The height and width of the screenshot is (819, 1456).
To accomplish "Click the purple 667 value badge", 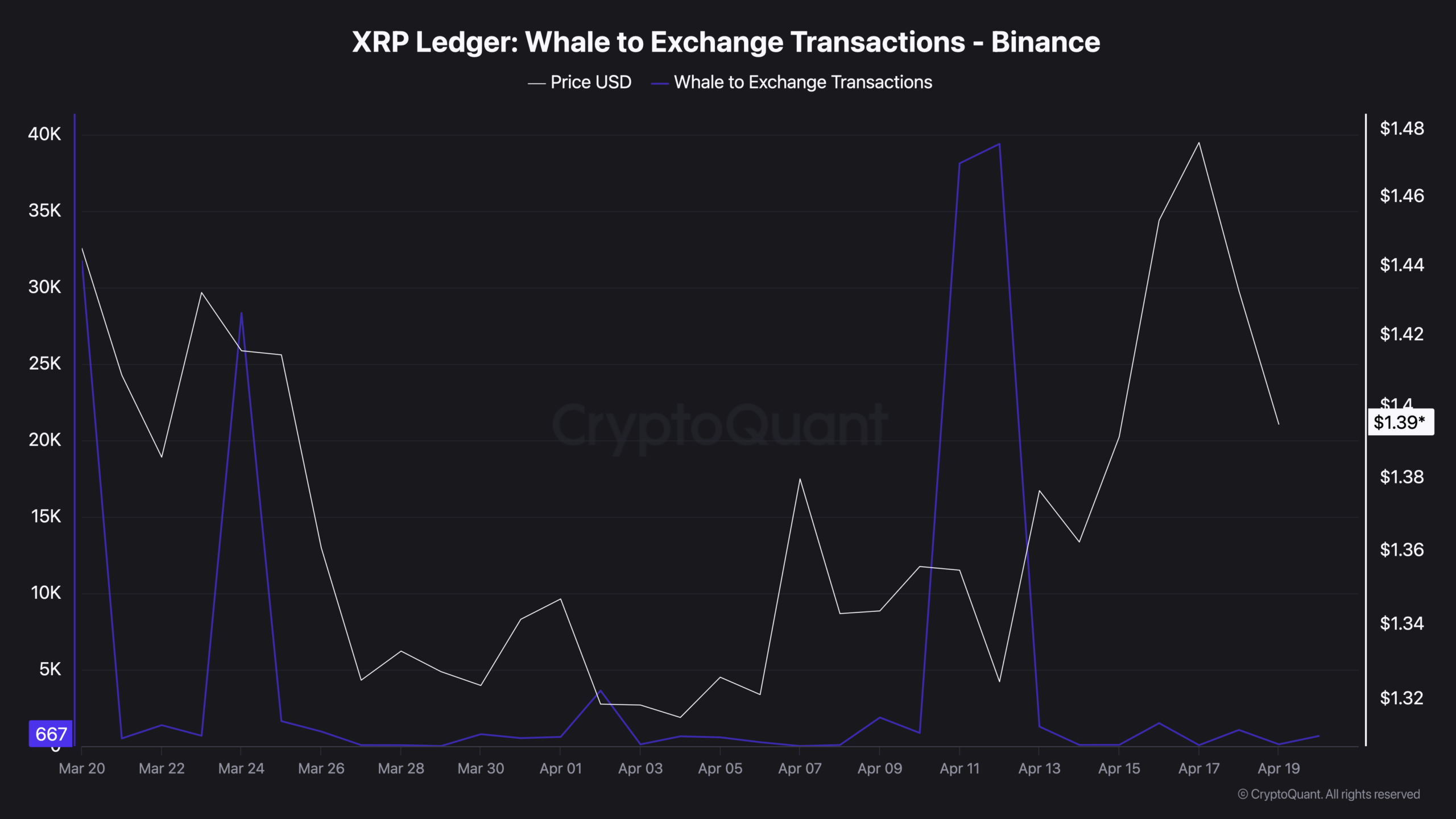I will pyautogui.click(x=51, y=734).
